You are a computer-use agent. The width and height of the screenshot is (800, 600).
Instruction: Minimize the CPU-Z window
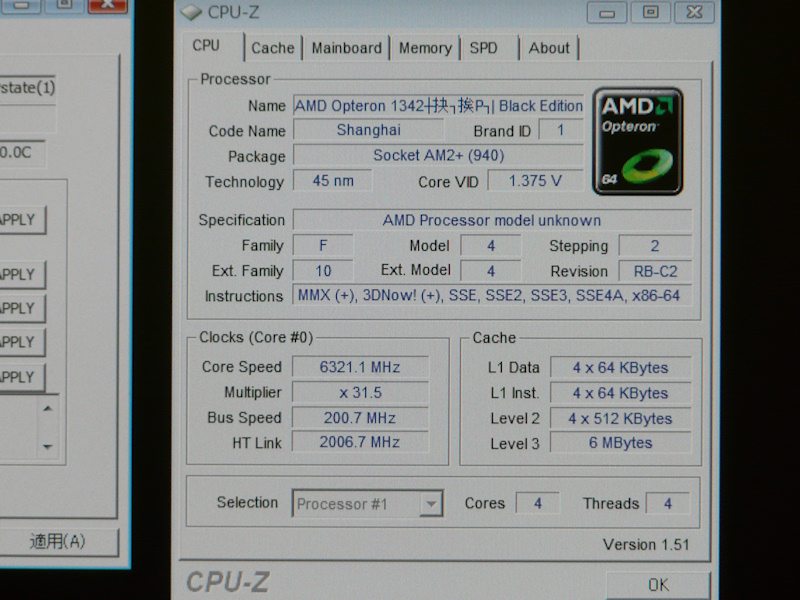(607, 12)
